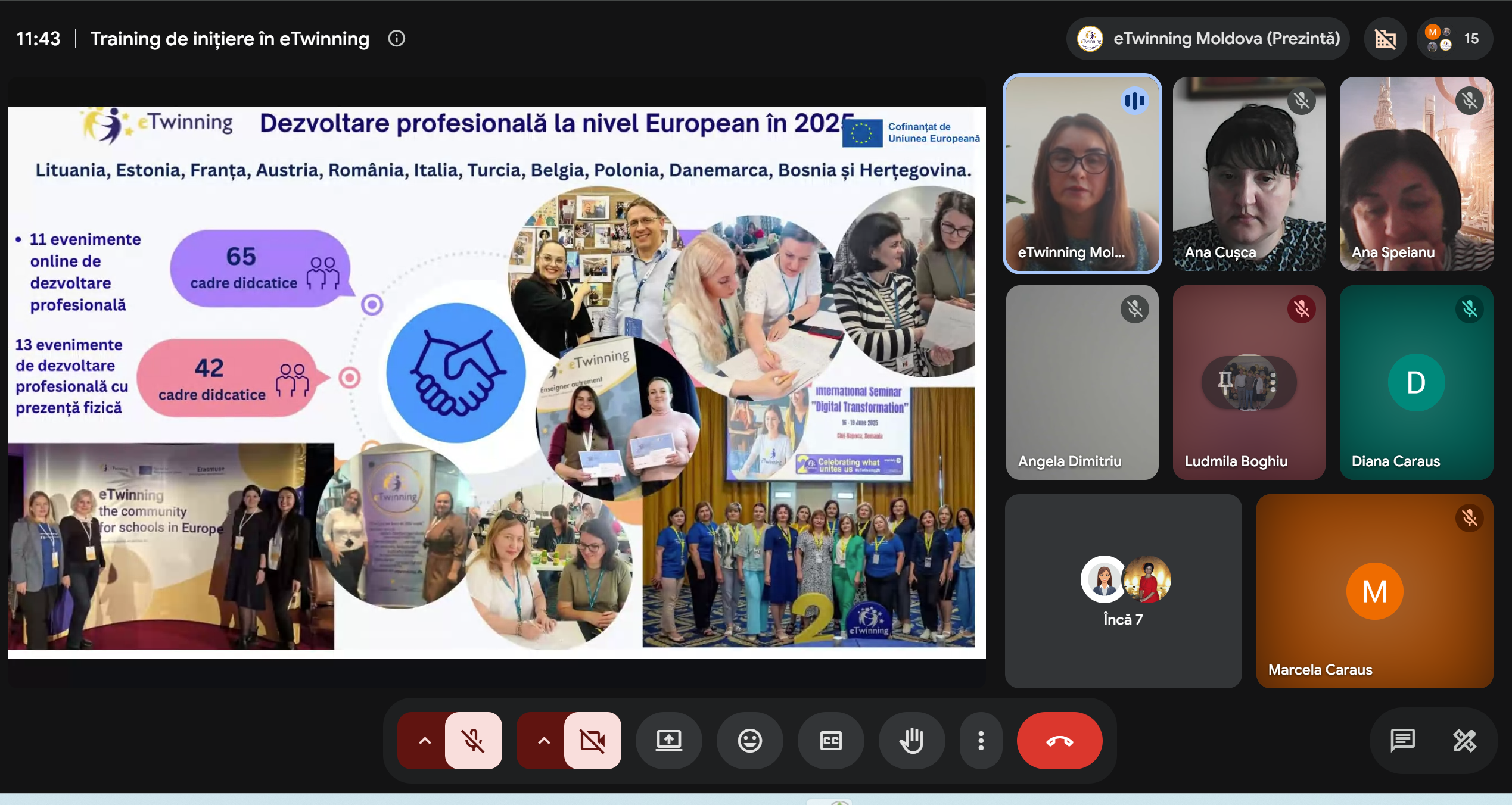Click the country list line starting "Lituania, Estonia"
Screen dimensions: 1512x805
tap(503, 170)
